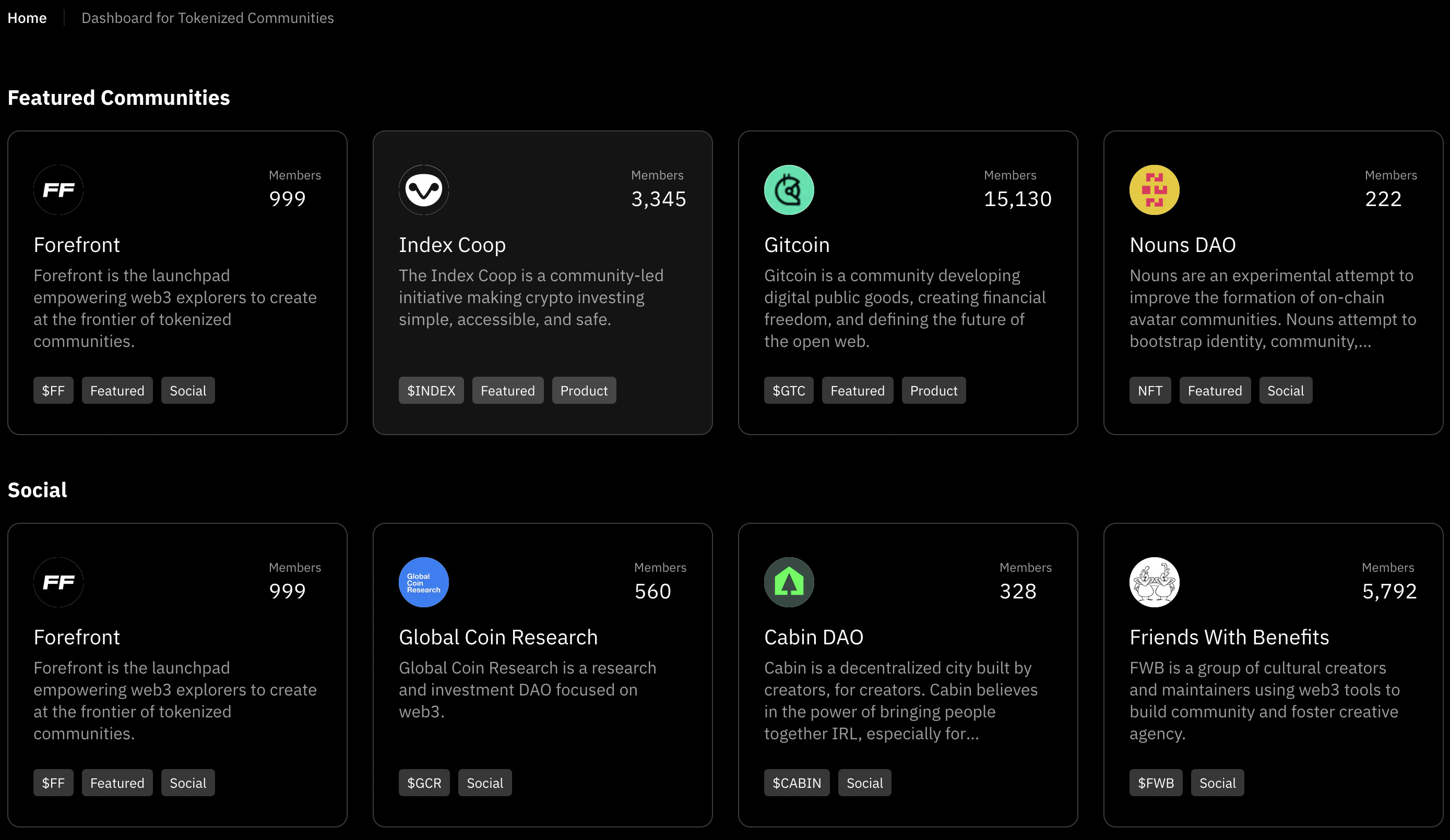Click the $CABIN token tag

coord(797,783)
